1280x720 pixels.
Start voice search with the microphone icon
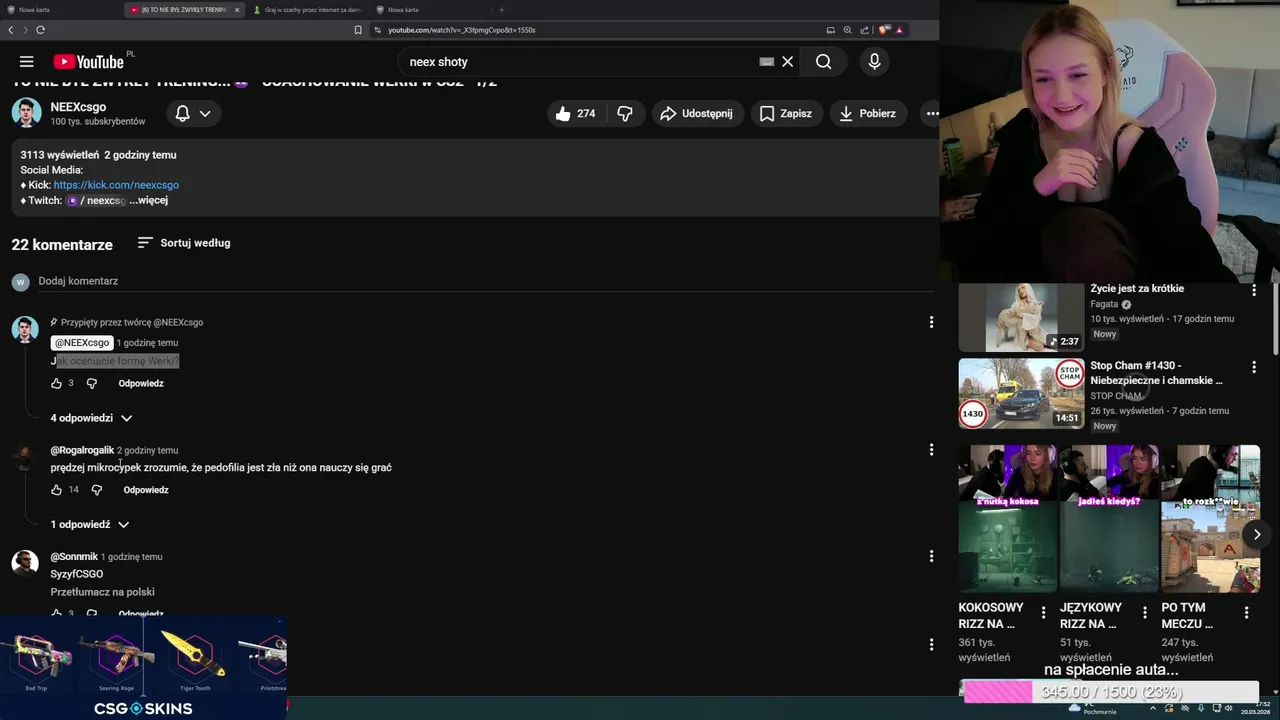(874, 62)
